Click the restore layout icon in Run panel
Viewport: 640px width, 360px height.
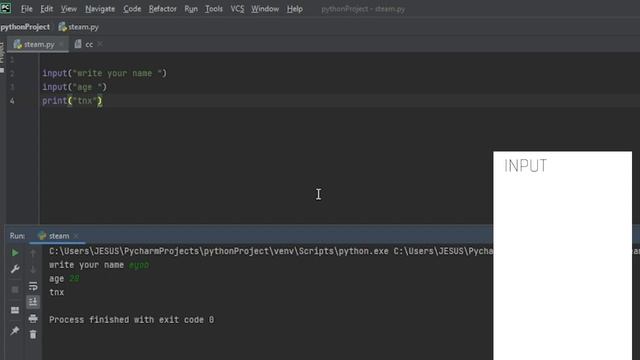pos(15,310)
